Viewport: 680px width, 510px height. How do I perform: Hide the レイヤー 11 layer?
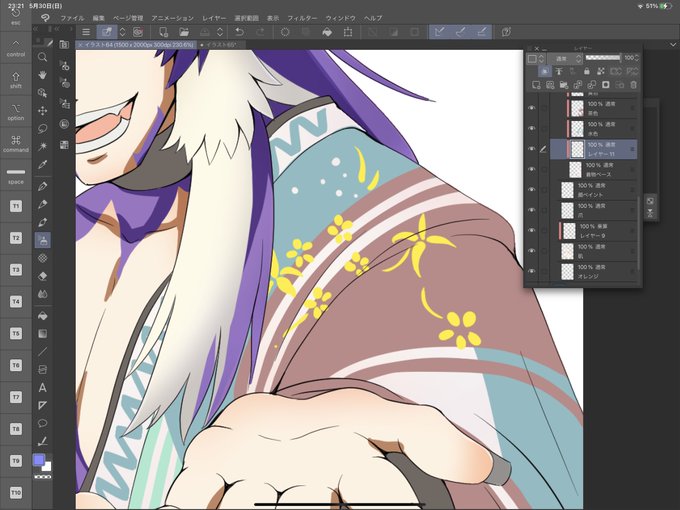coord(532,149)
